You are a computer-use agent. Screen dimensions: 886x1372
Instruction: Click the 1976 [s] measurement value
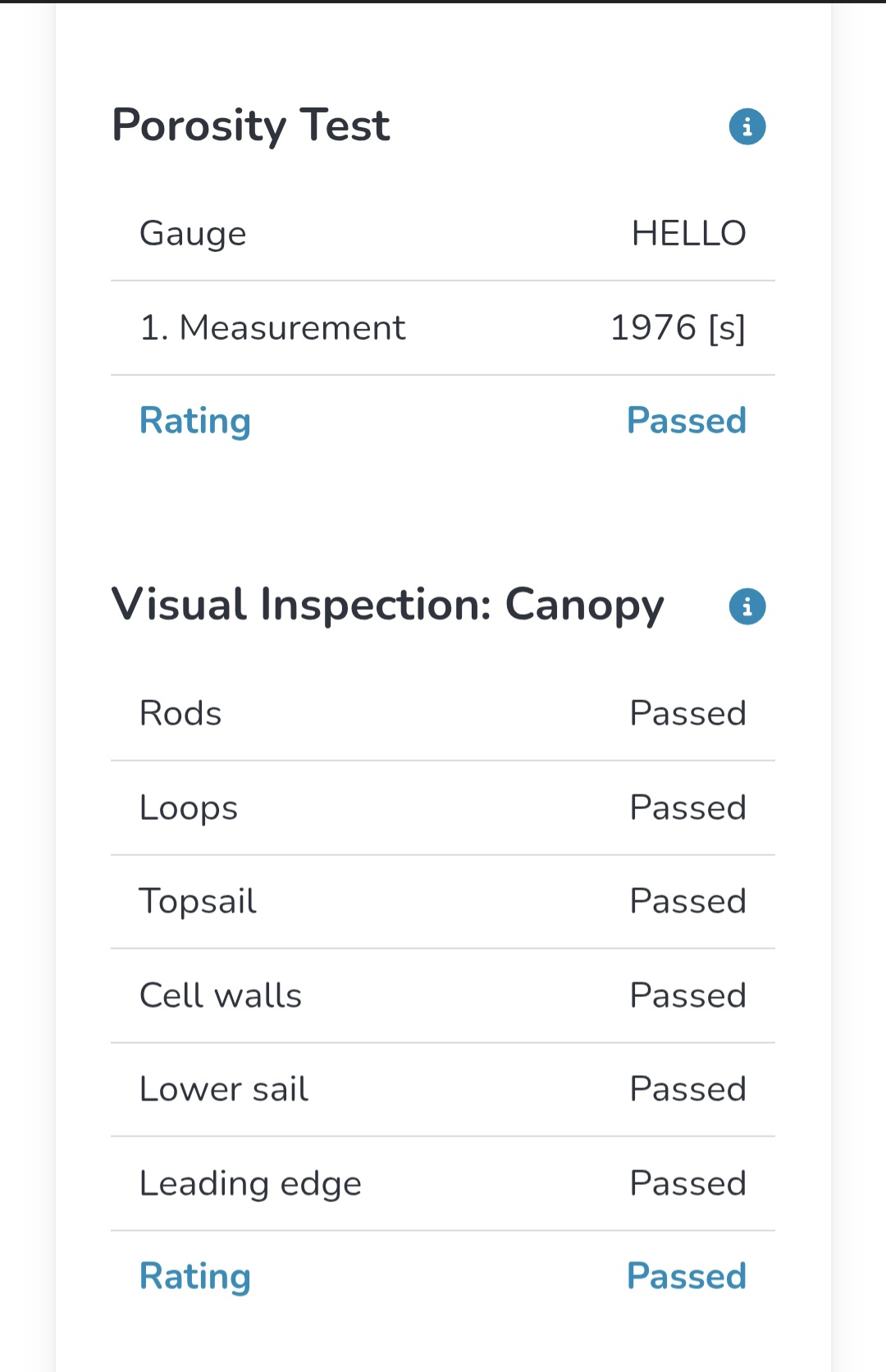tap(678, 328)
